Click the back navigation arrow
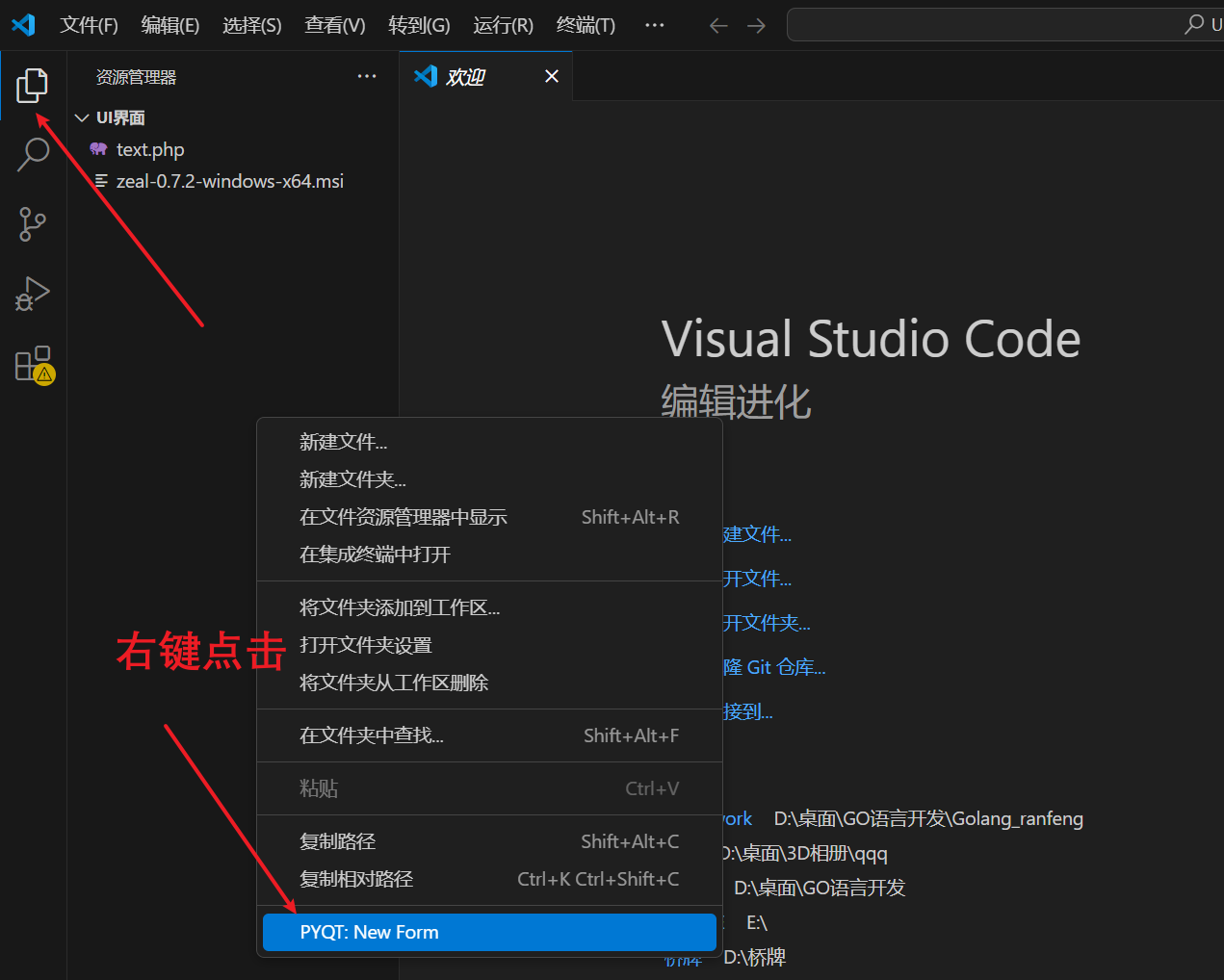This screenshot has width=1224, height=980. click(x=718, y=26)
